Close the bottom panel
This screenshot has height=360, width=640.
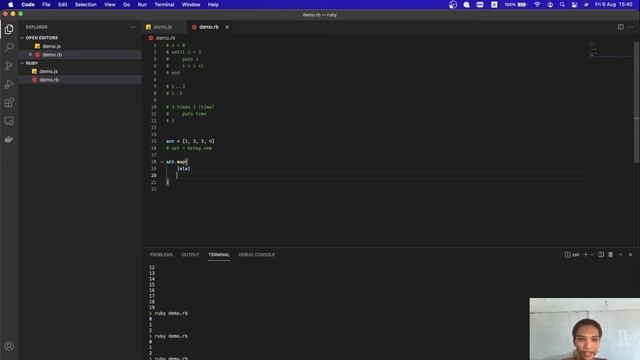point(630,254)
